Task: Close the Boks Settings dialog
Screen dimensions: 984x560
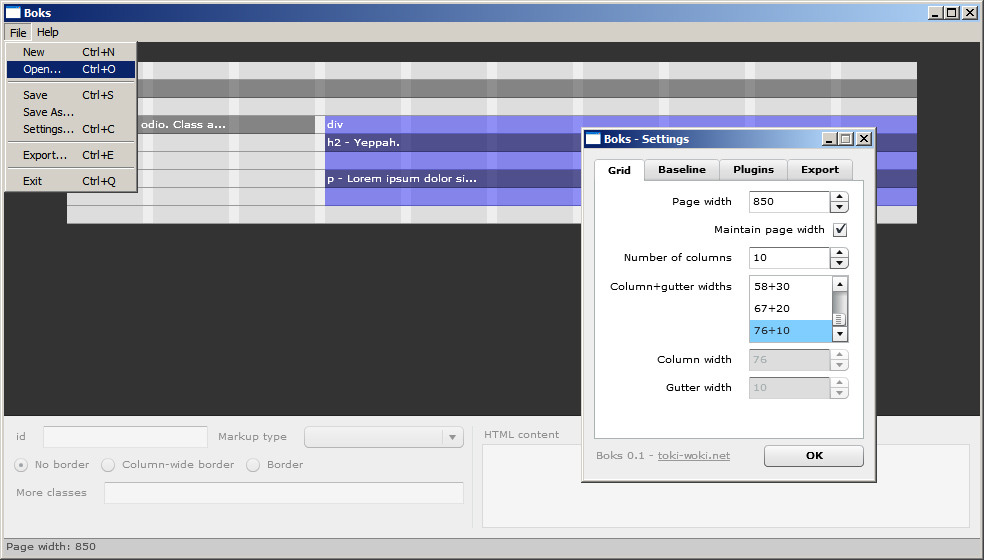Action: tap(864, 139)
